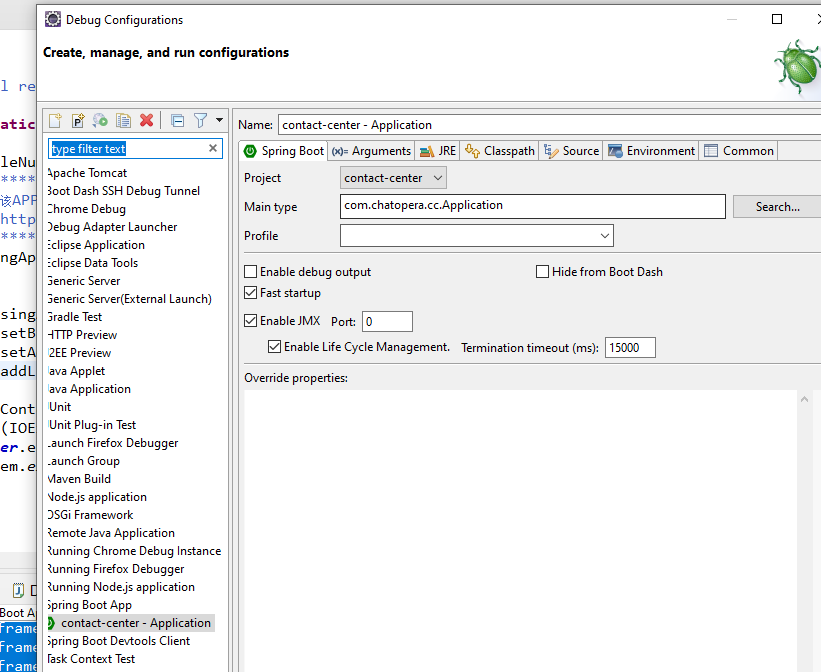Click the JMX Port field
This screenshot has height=672, width=821.
pos(387,322)
